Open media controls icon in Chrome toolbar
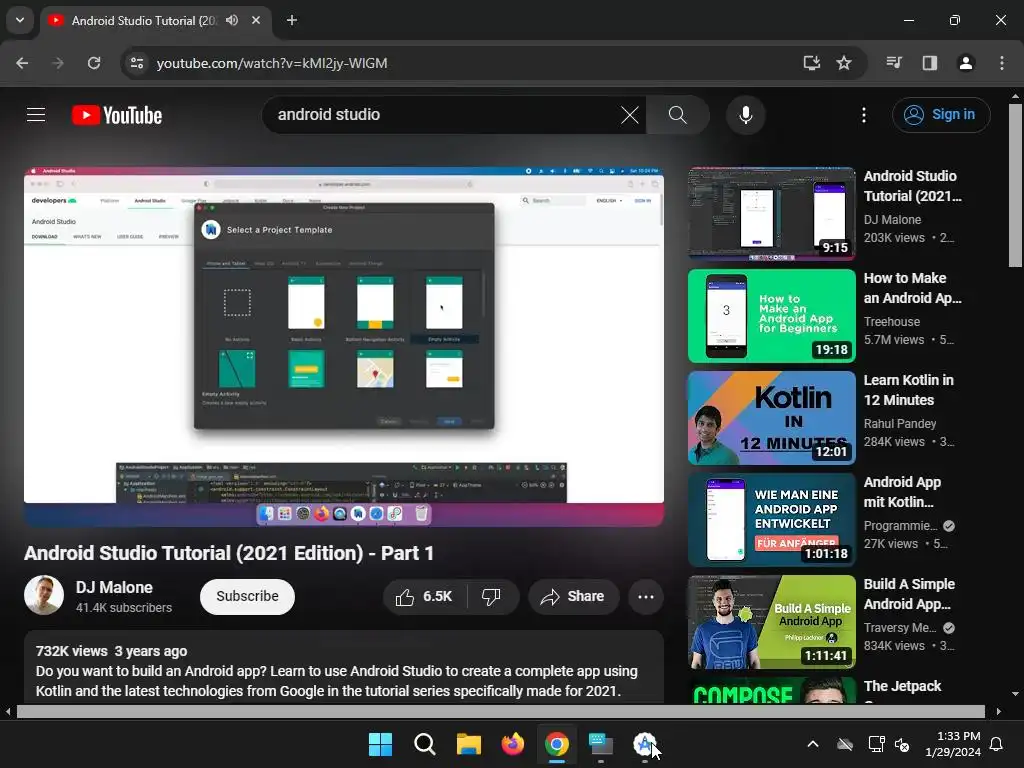 894,63
